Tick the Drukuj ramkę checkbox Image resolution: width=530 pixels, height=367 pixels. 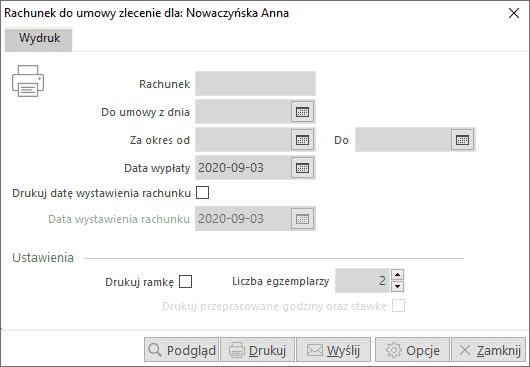[186, 282]
